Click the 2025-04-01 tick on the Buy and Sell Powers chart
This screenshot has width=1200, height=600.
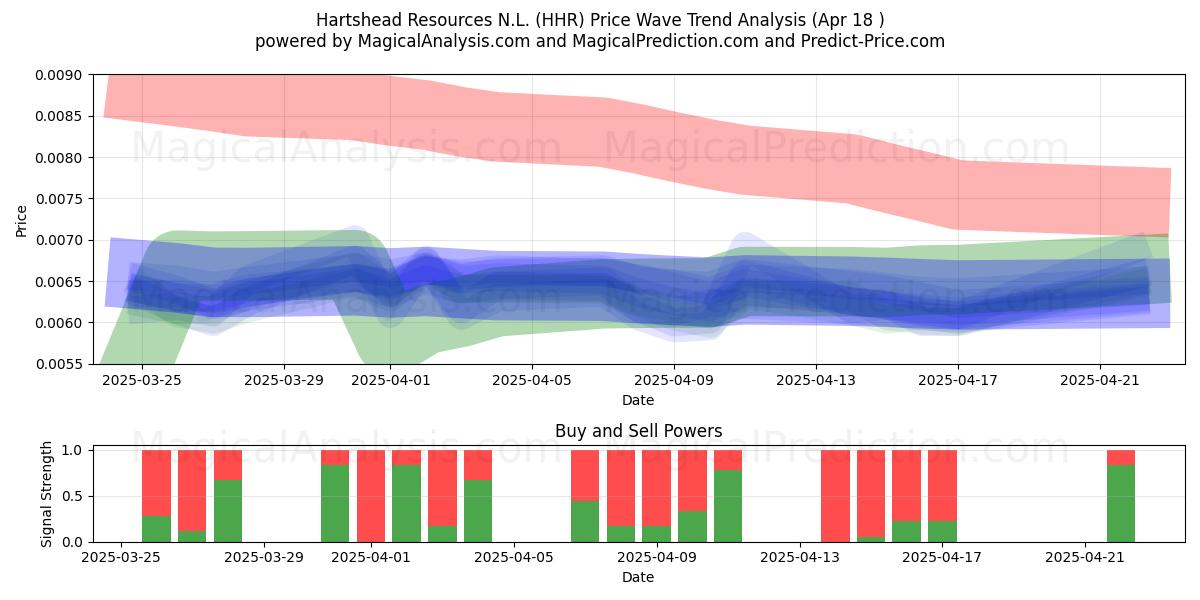click(371, 558)
